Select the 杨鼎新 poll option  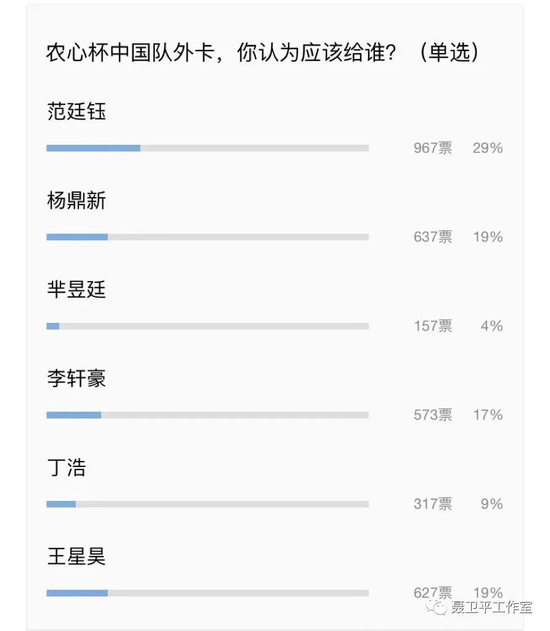tap(76, 200)
